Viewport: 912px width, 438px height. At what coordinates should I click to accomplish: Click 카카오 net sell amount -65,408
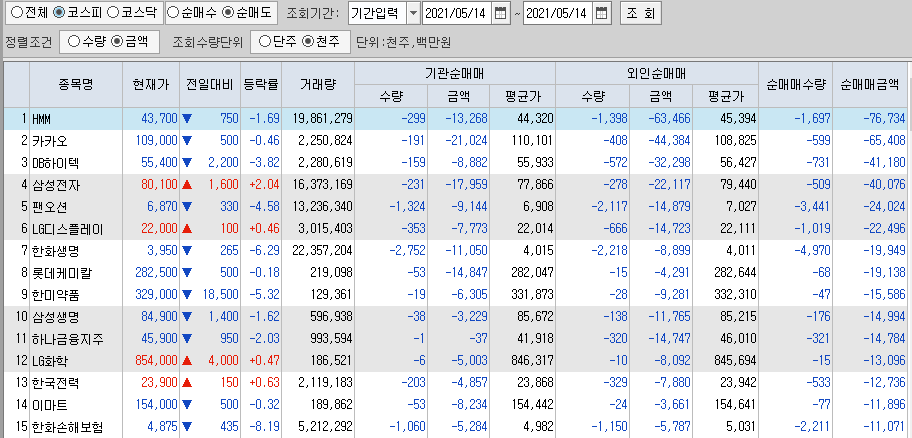click(883, 141)
